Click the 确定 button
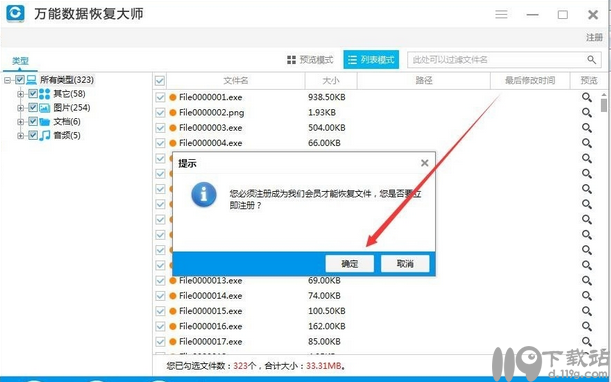 [350, 264]
